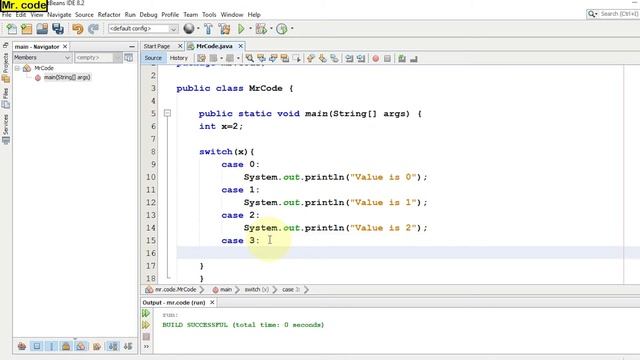Screen dimensions: 640x360
Task: Toggle Bookmark icon in editor toolbar
Action: coord(334,58)
